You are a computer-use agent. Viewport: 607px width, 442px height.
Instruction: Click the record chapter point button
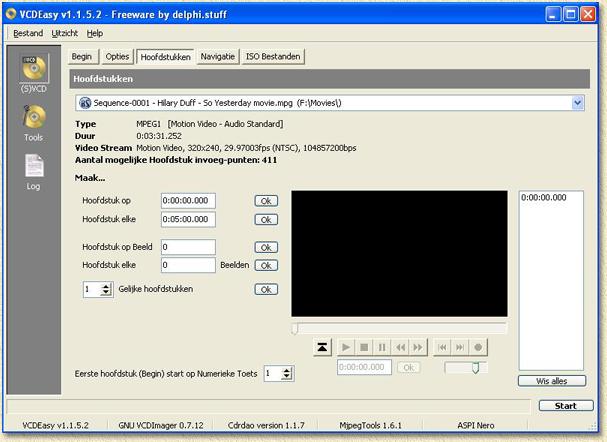(479, 347)
